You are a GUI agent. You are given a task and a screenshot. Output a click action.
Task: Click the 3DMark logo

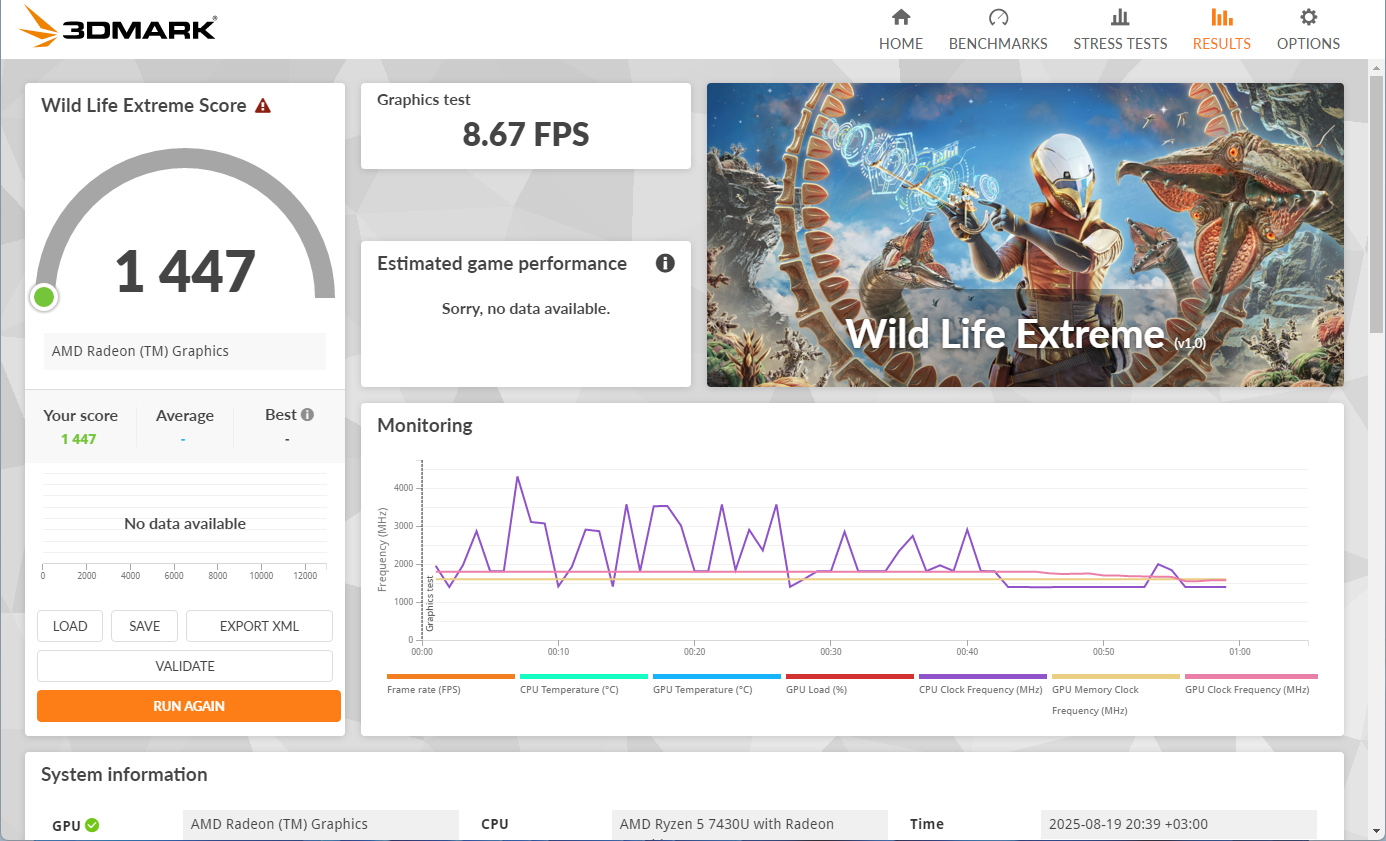click(117, 27)
